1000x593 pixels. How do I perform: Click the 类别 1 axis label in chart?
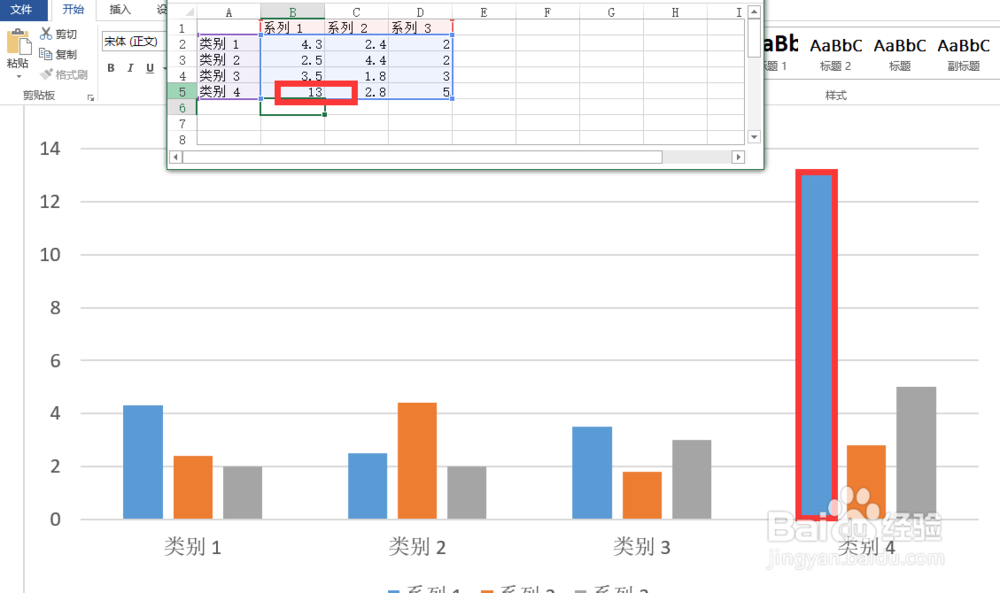pyautogui.click(x=193, y=546)
